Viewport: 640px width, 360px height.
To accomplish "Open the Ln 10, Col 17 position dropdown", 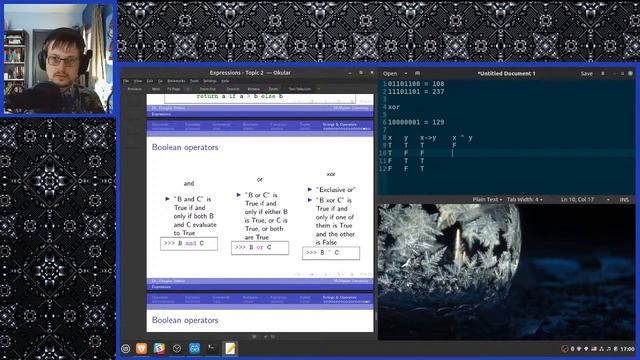I will (x=584, y=200).
